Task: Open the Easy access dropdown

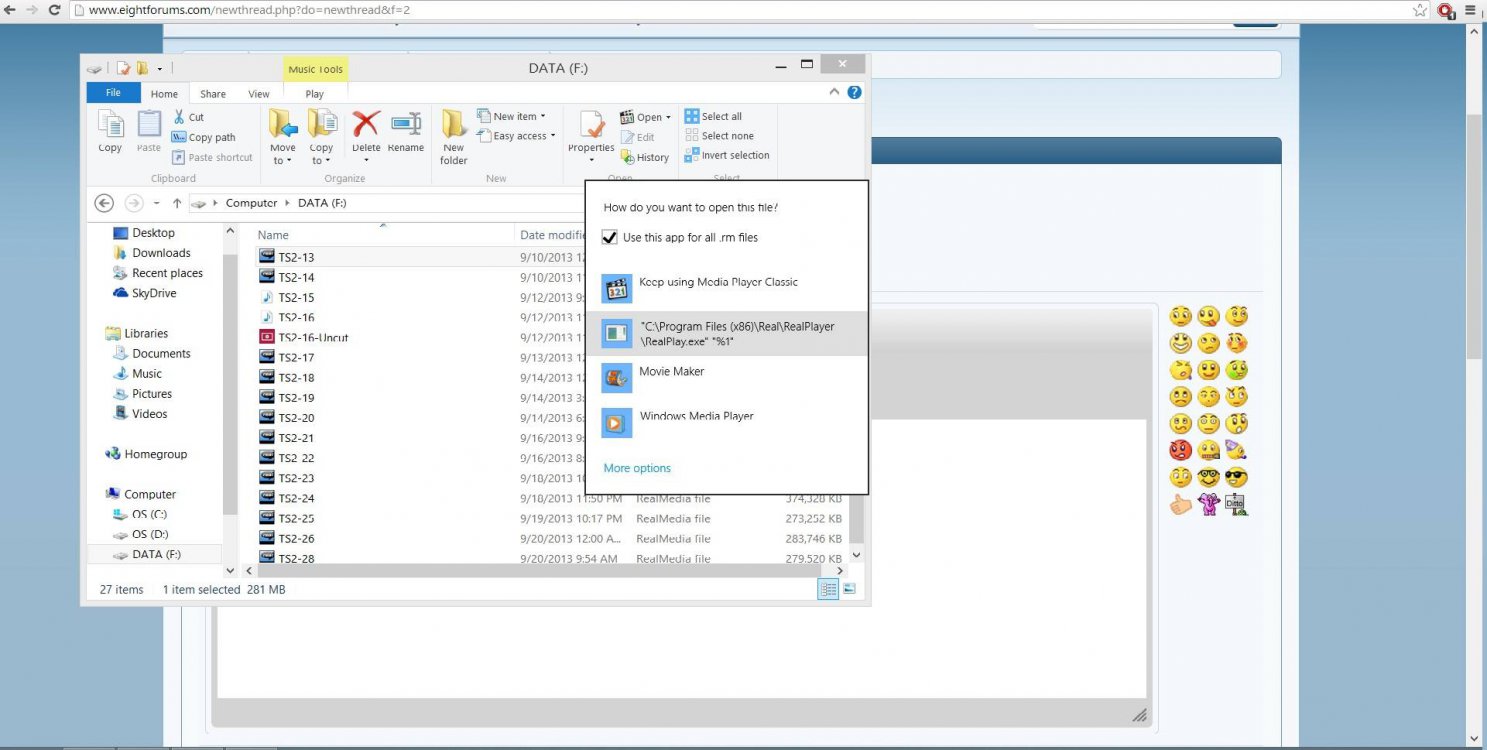Action: click(516, 136)
